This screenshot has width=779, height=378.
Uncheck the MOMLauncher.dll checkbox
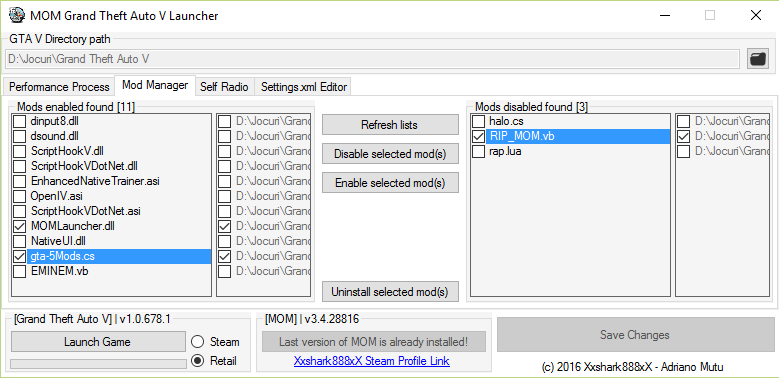pyautogui.click(x=19, y=226)
